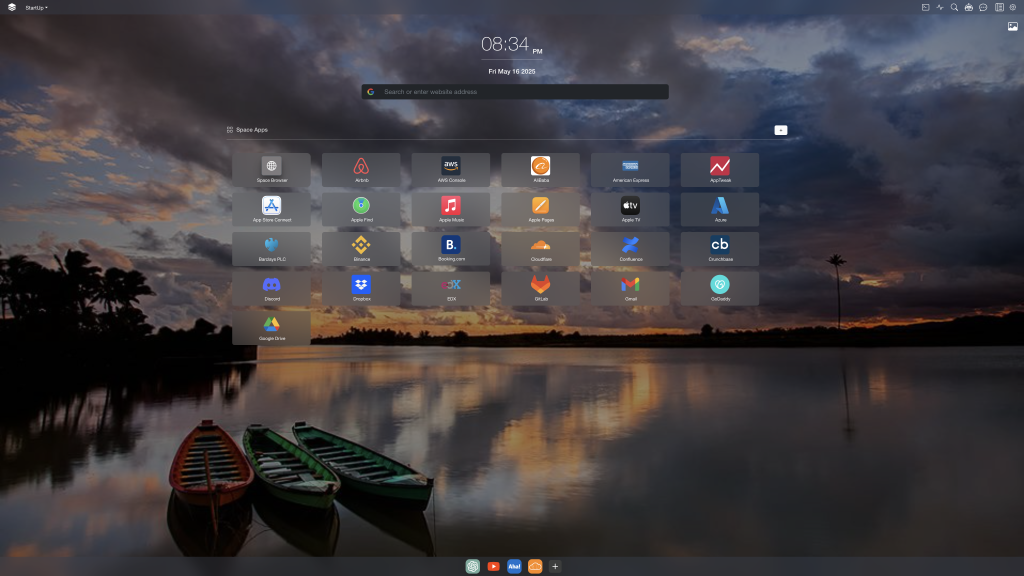Click the 08:34 PM clock
Screen dimensions: 1024x576
(511, 45)
